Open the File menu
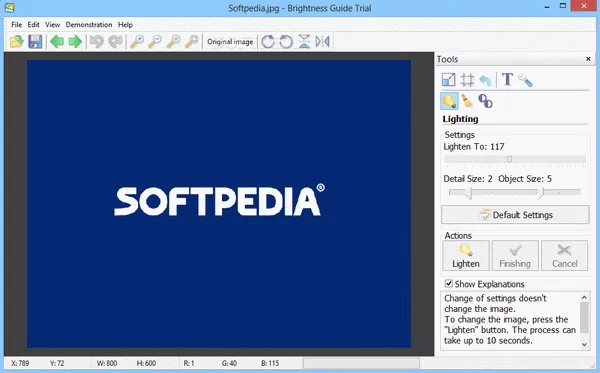The image size is (600, 373). [x=16, y=24]
